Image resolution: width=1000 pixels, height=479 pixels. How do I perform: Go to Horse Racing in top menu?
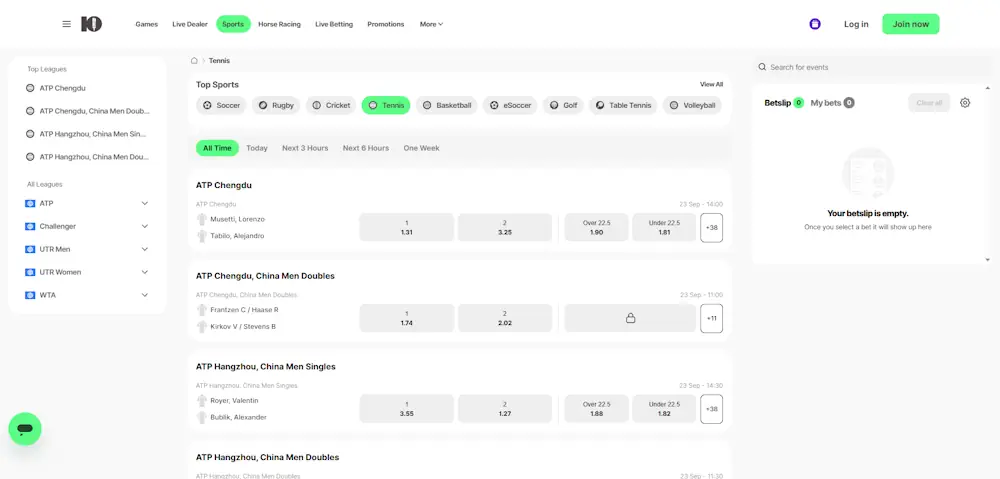[x=279, y=24]
